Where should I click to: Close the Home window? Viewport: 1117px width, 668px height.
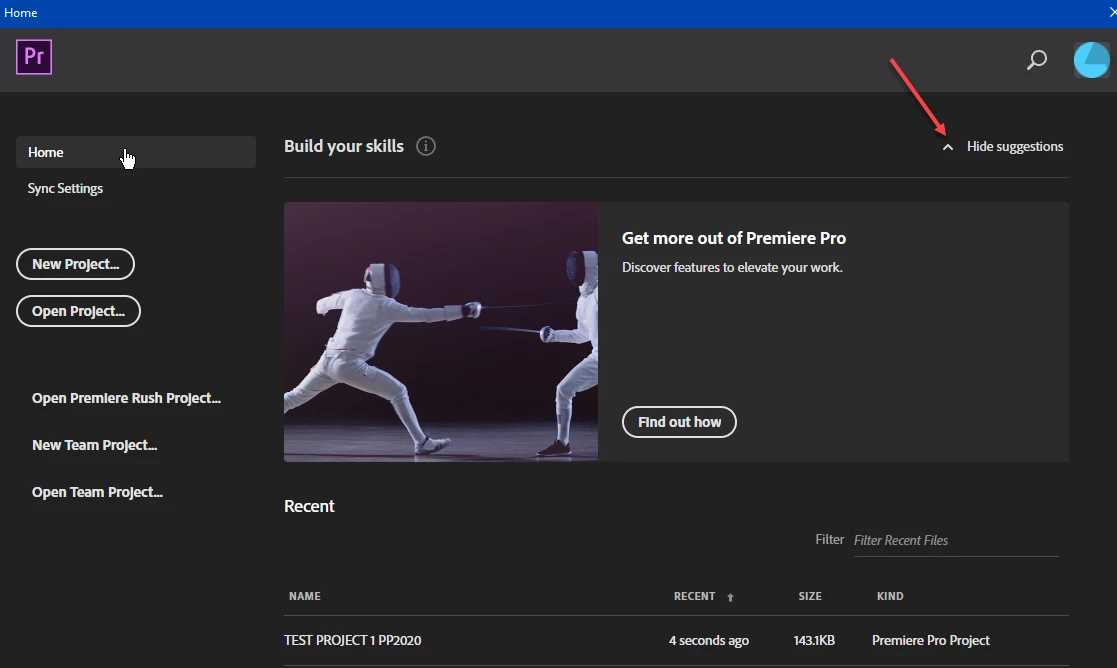[1112, 13]
